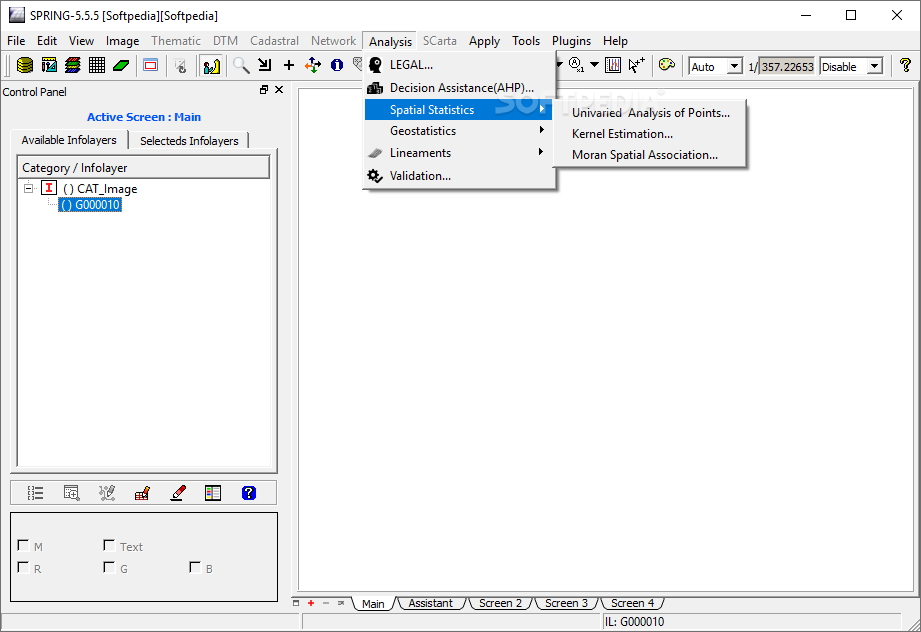Switch to Available Infolayers tab
The image size is (921, 632).
(x=69, y=140)
